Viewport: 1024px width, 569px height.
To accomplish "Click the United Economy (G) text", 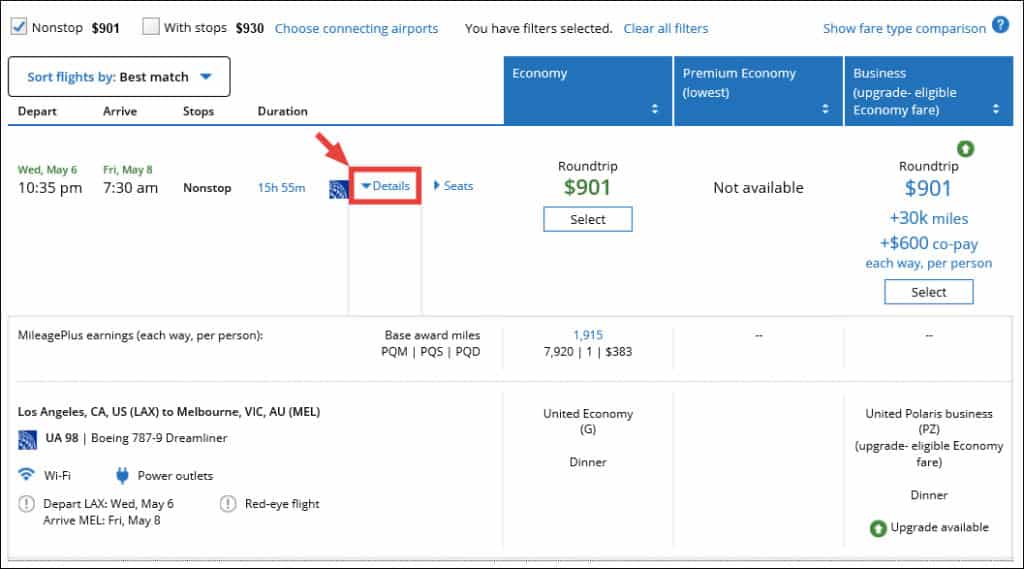I will (x=588, y=421).
